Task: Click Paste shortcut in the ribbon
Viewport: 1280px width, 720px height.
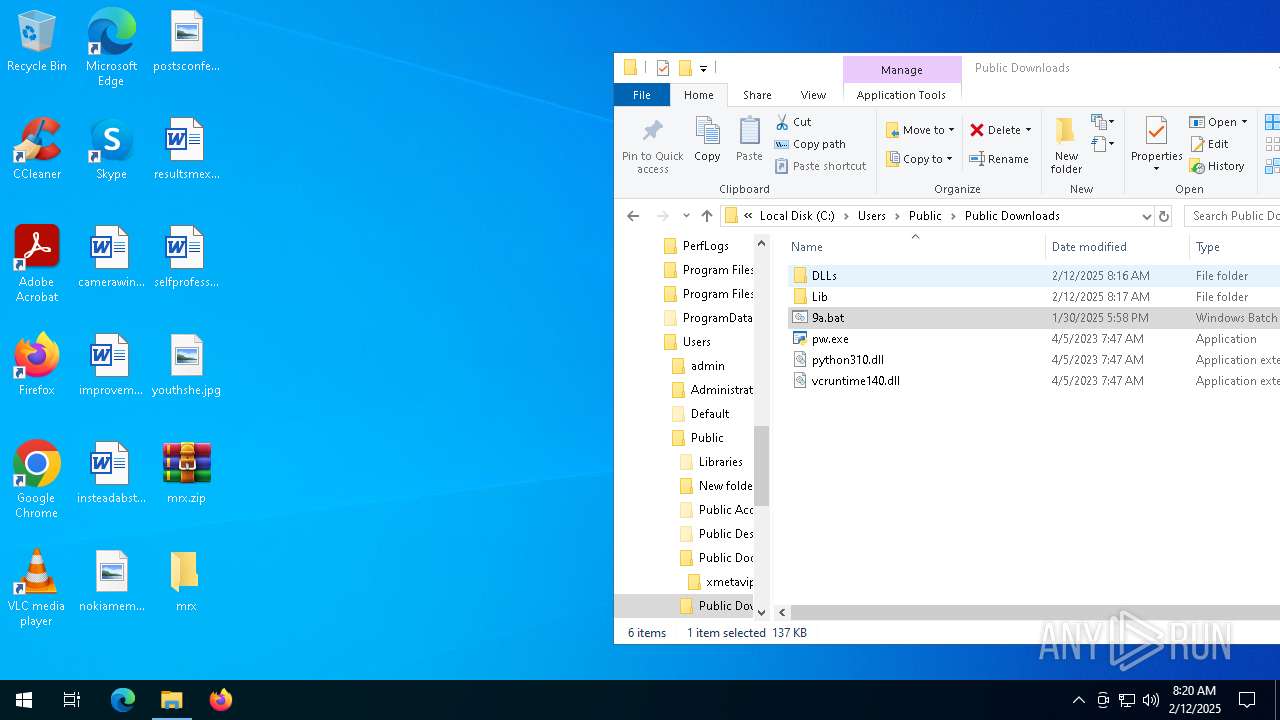Action: click(820, 166)
